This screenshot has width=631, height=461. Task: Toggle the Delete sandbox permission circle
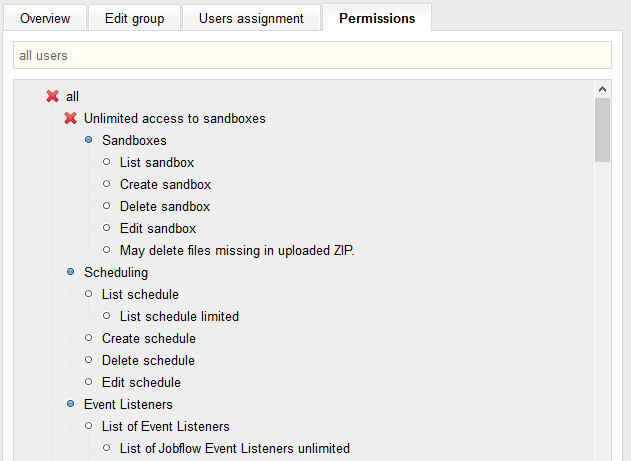(x=107, y=206)
